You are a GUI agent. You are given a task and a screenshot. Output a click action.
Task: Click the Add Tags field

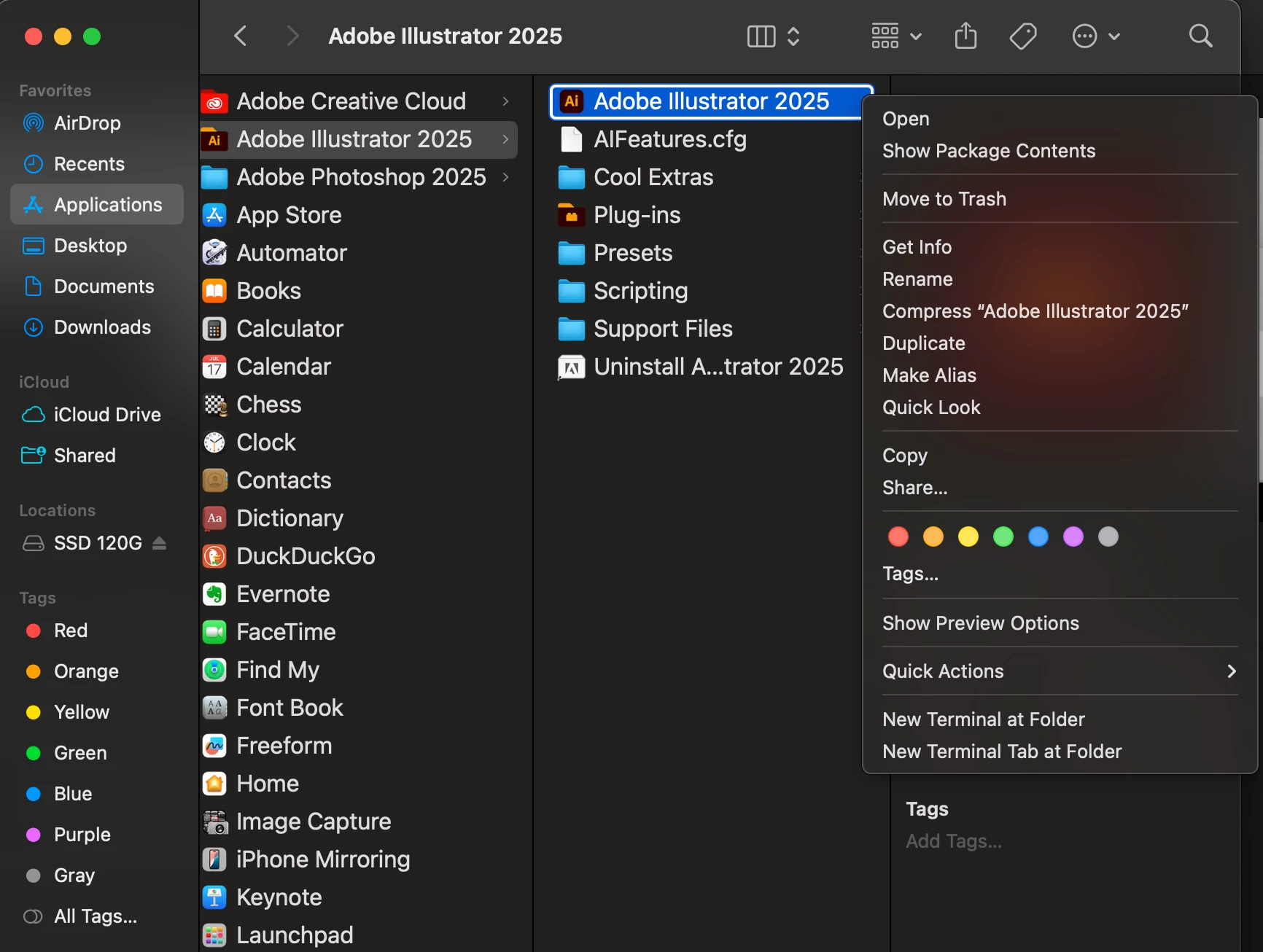pos(954,841)
